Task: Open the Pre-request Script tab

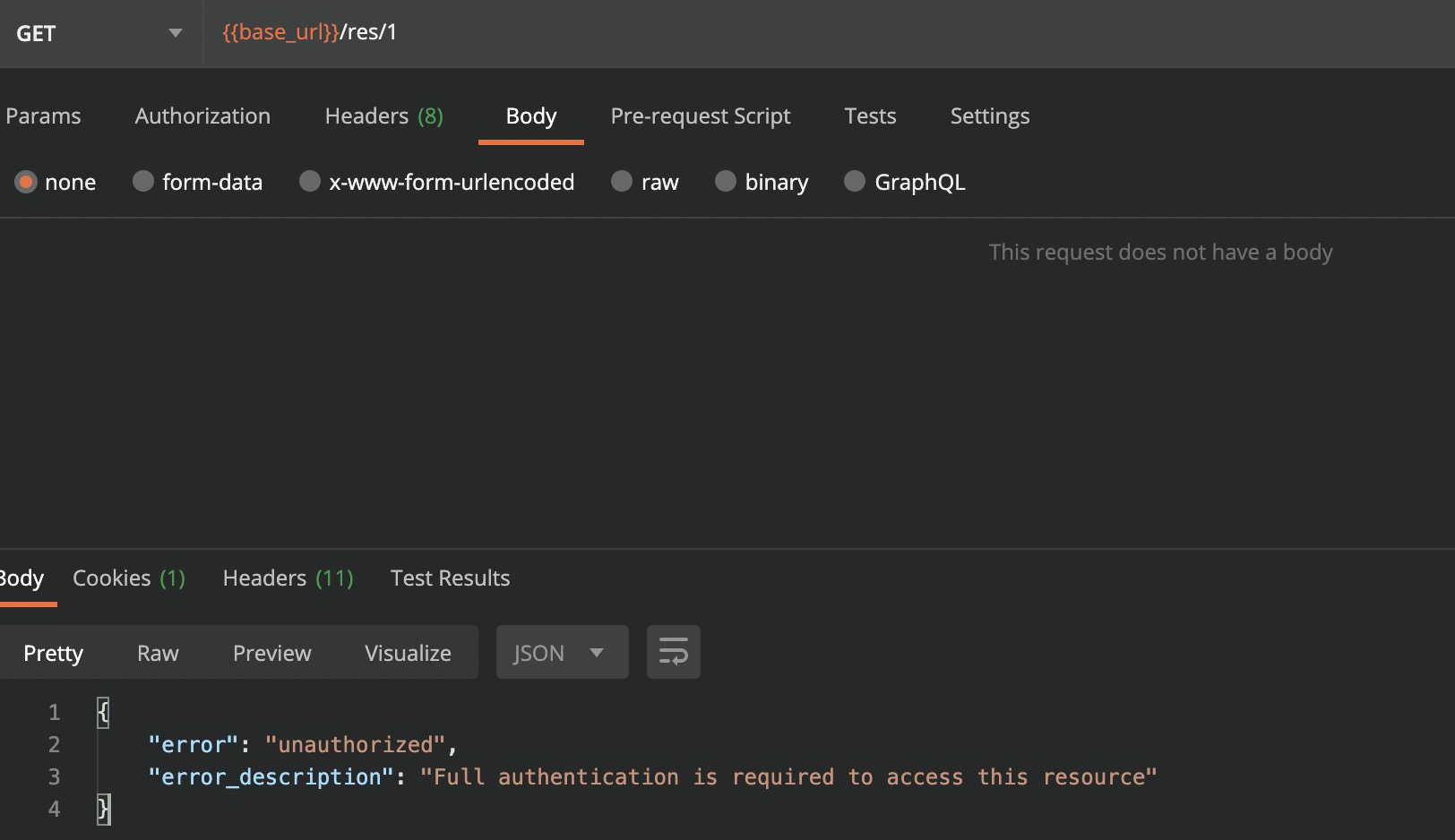Action: click(x=701, y=116)
